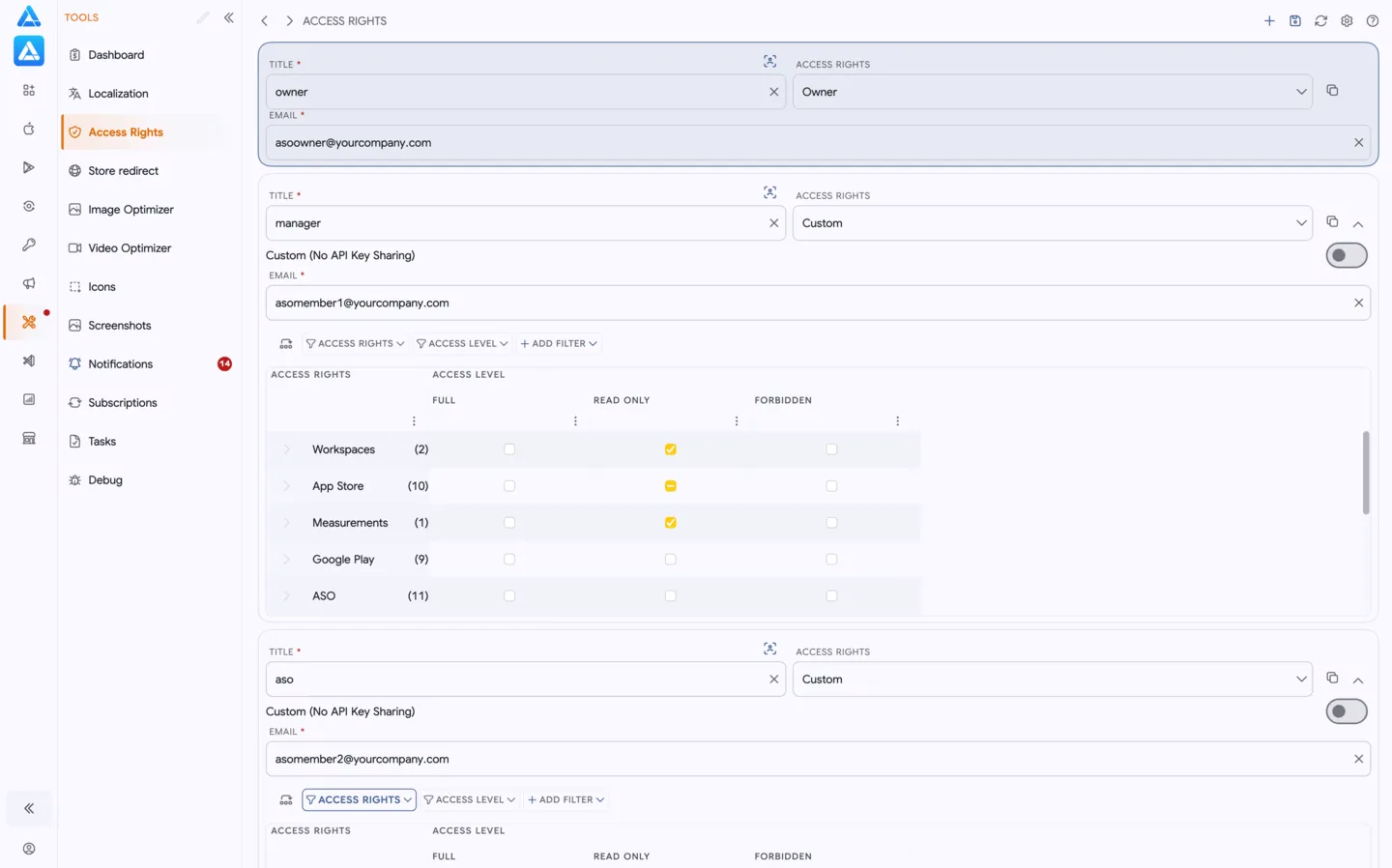Open manager's Add Filter dropdown
Viewport: 1392px width, 868px height.
[559, 343]
